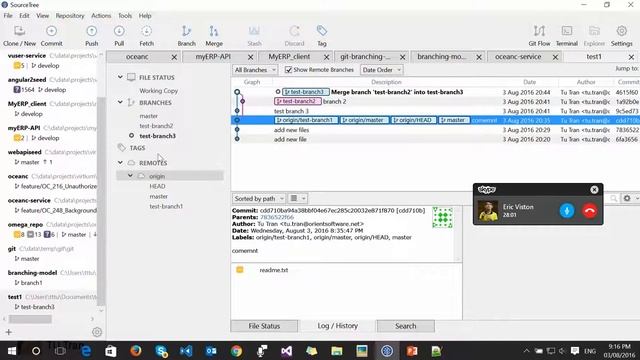The width and height of the screenshot is (640, 360).
Task: Create a branch with Branch icon
Action: 187,31
